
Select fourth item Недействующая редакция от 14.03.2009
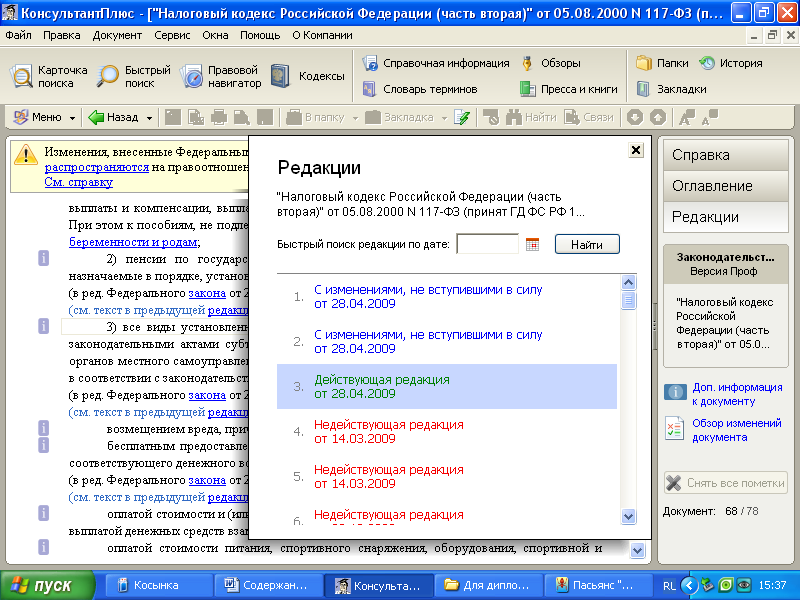pos(446,431)
